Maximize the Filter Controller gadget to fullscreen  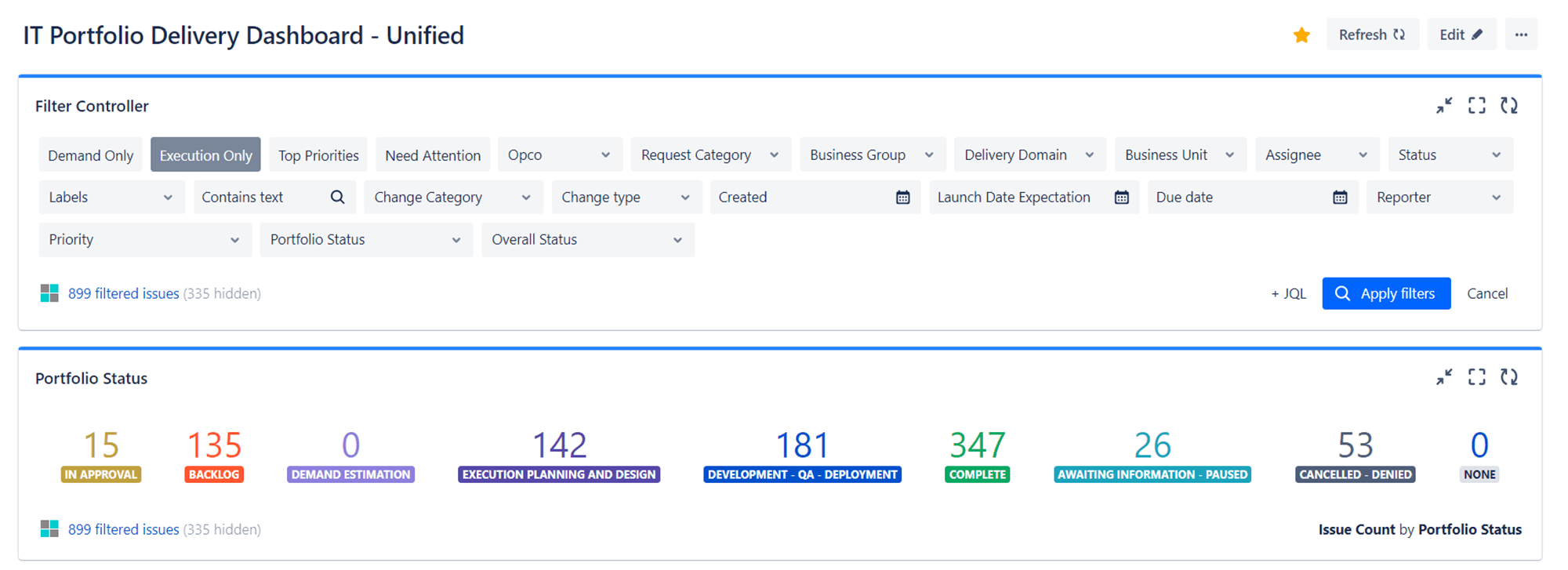(x=1477, y=106)
